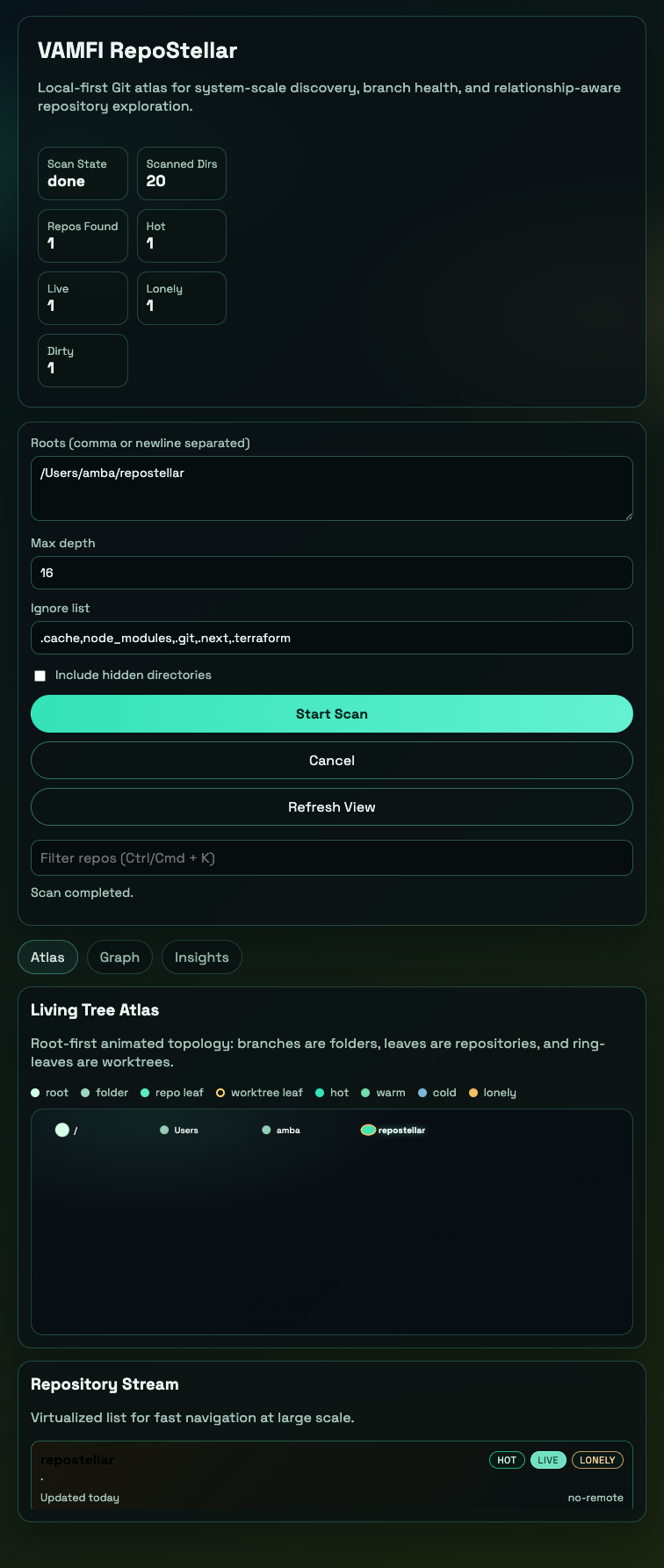664x1568 pixels.
Task: Click the root legend dot in the atlas
Action: (34, 1092)
